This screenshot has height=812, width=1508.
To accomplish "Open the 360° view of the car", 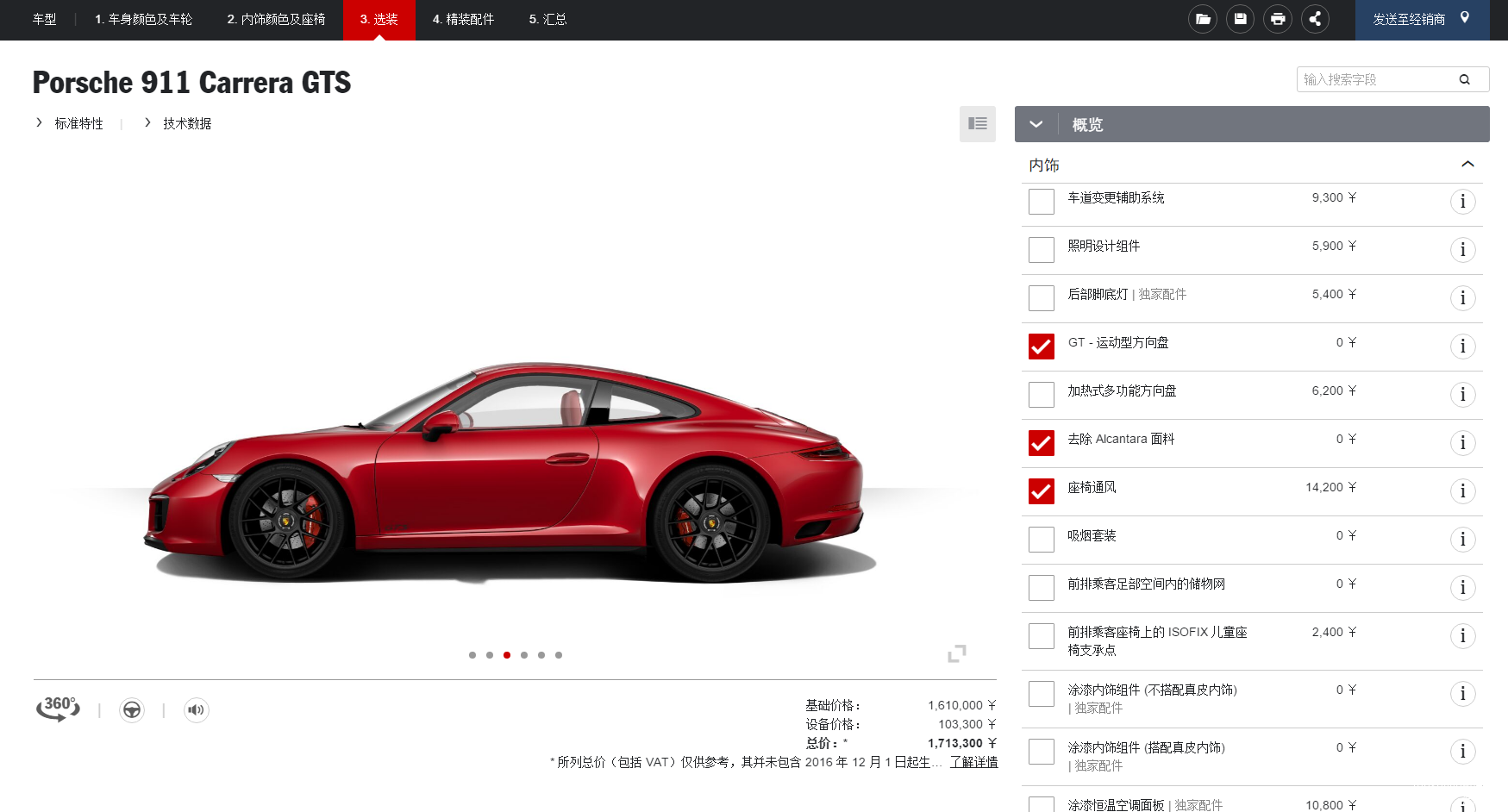I will 58,709.
